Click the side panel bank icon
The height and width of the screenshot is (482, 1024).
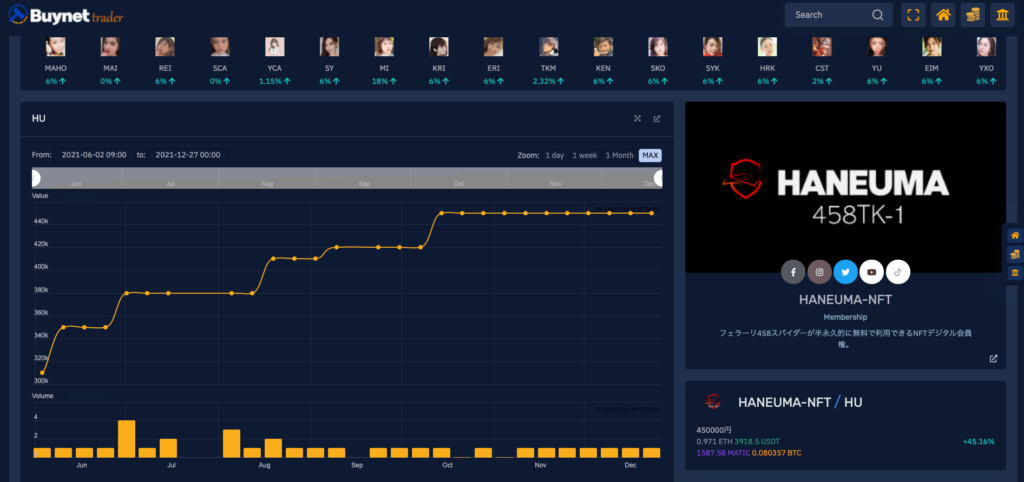1015,272
